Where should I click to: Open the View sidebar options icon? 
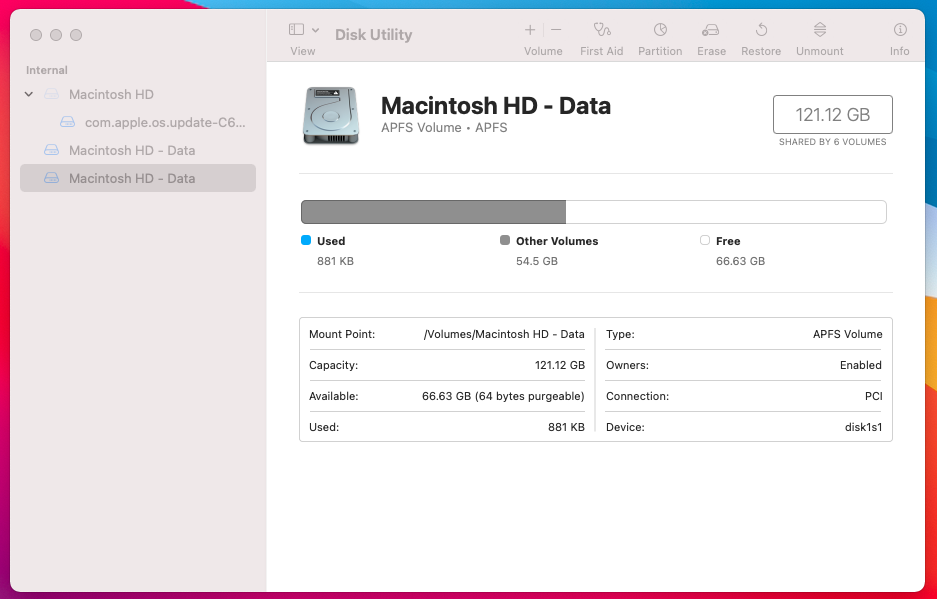click(x=296, y=29)
